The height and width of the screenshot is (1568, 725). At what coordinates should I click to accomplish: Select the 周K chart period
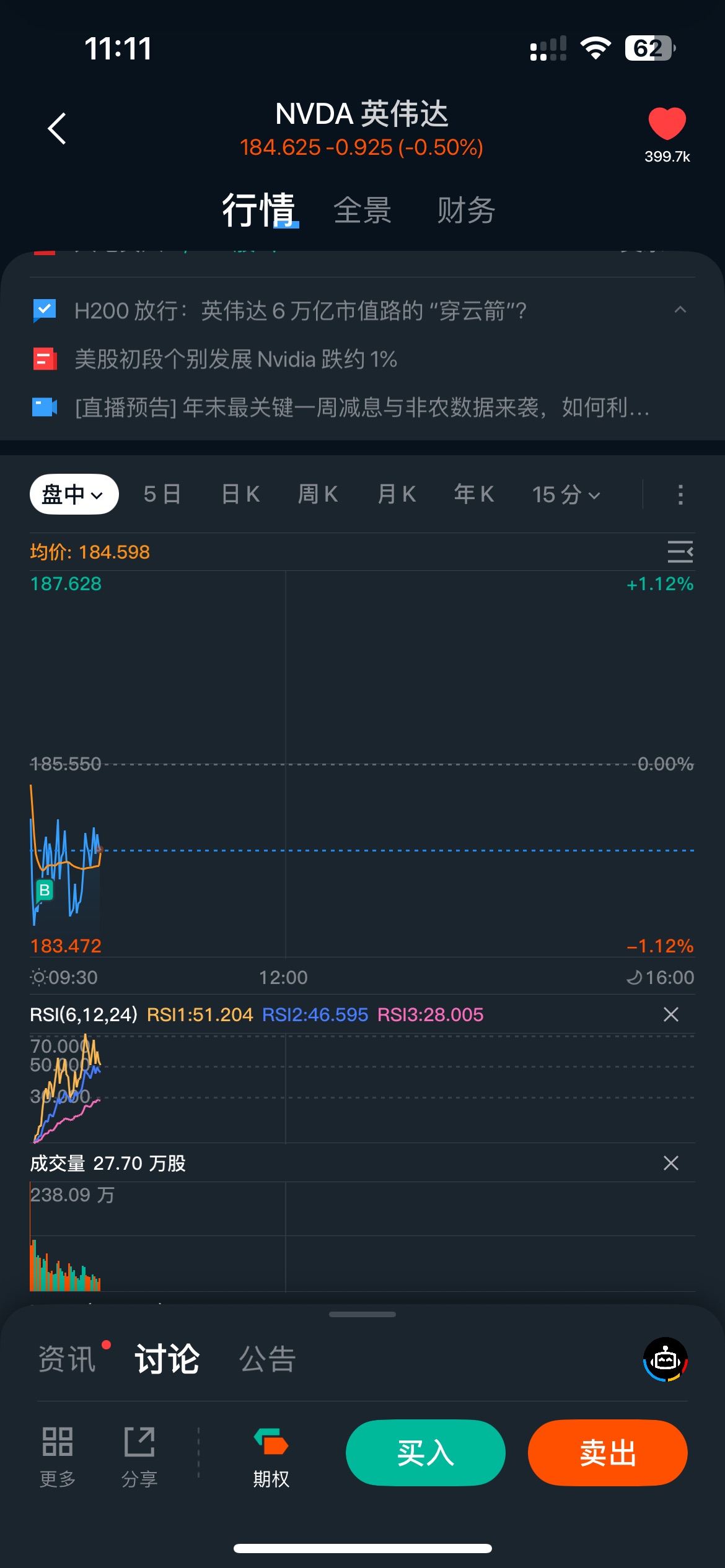[x=318, y=494]
